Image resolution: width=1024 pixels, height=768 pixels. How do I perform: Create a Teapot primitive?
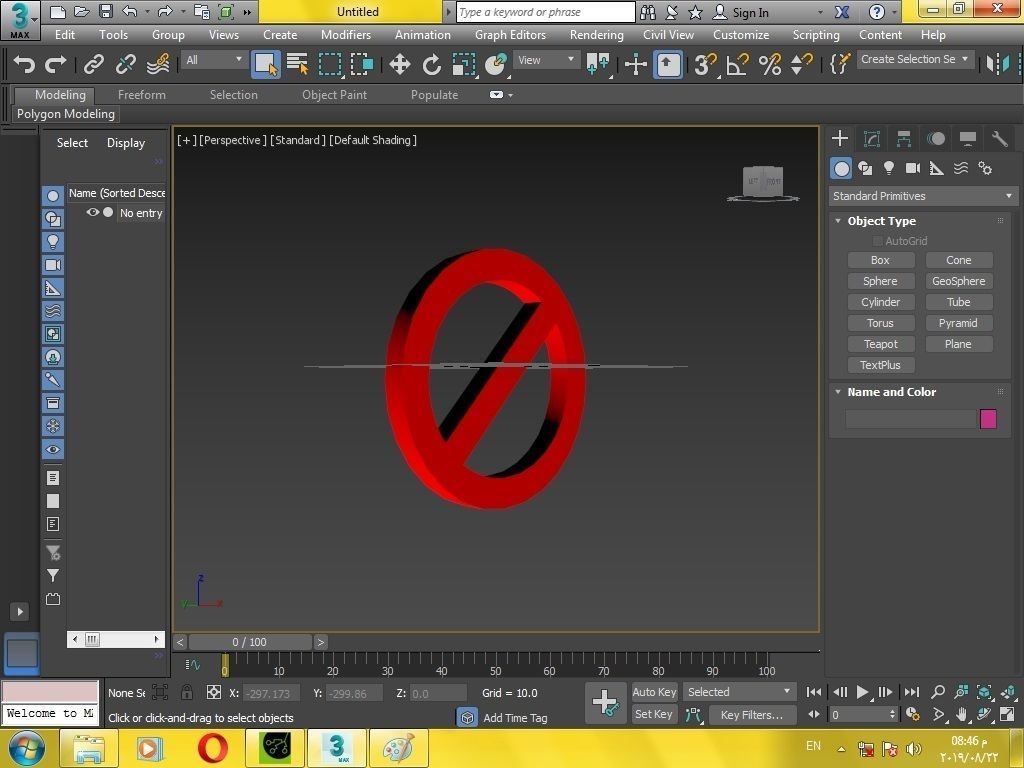point(880,344)
